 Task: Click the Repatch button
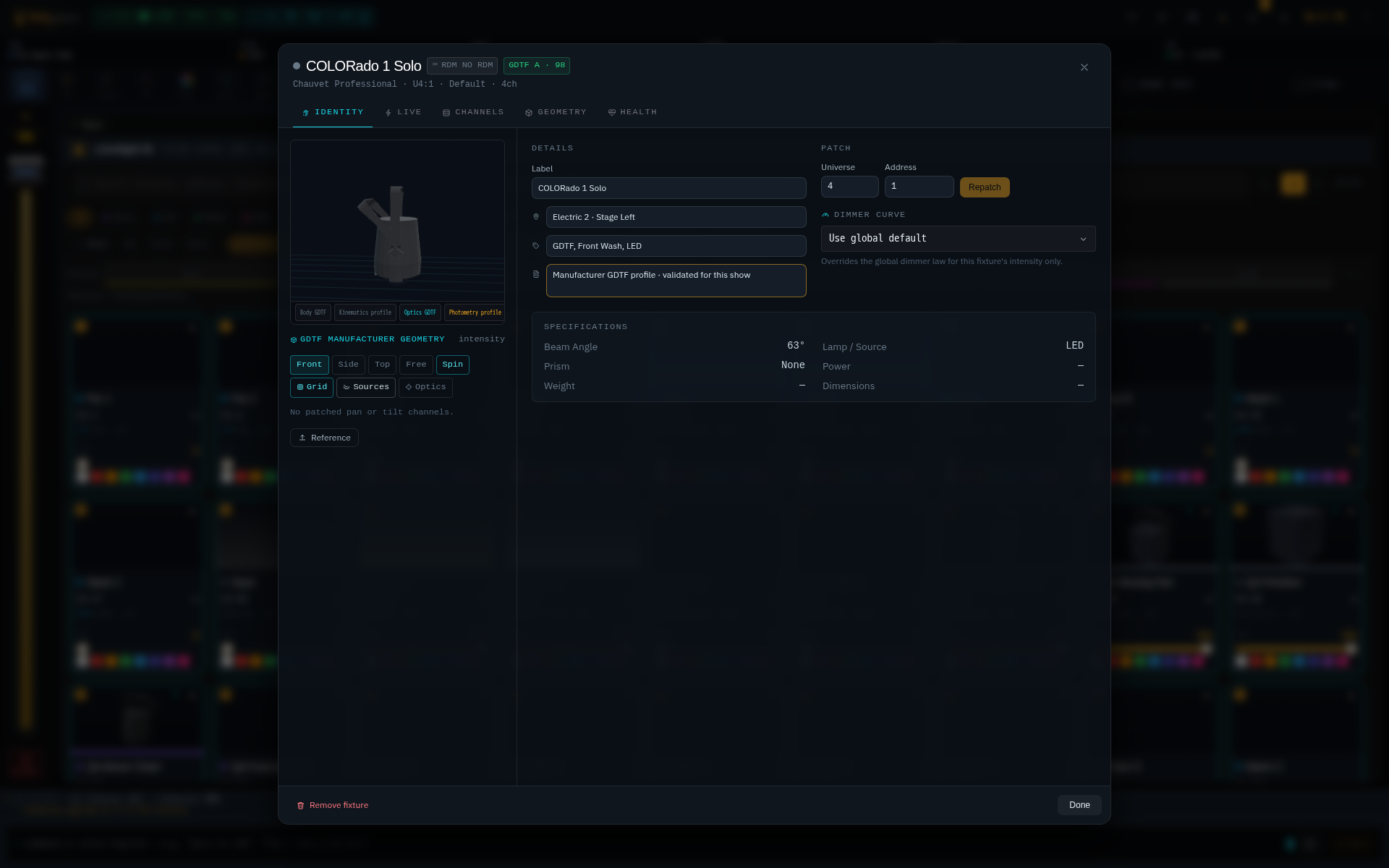[x=985, y=187]
